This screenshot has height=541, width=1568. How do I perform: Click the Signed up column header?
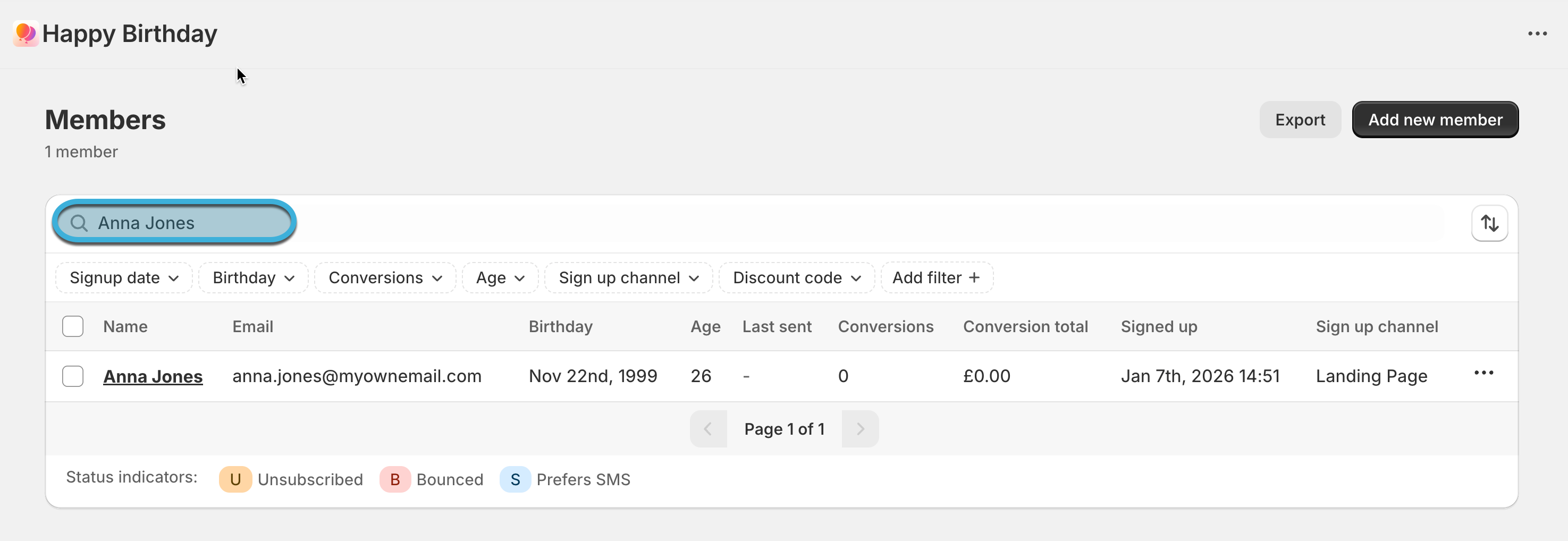[1159, 327]
